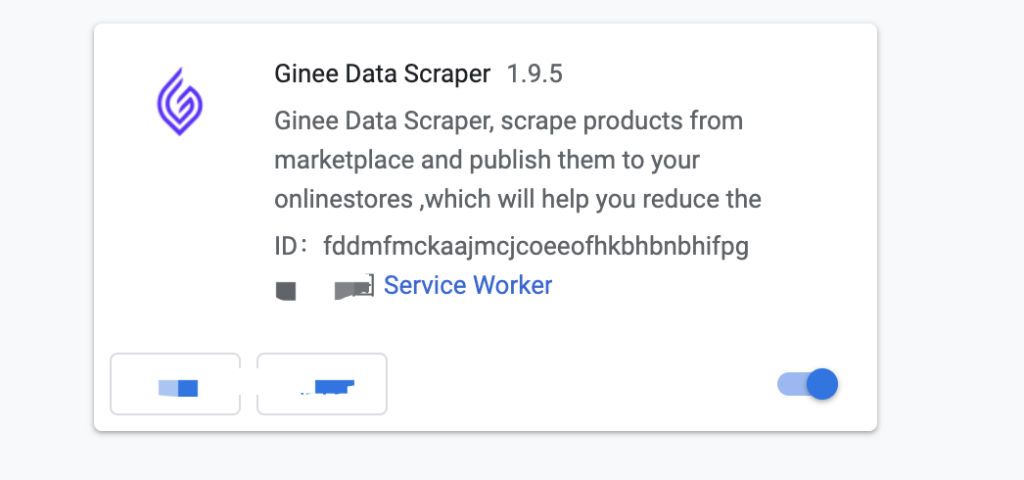Open the Service Worker inspect link
This screenshot has width=1024, height=480.
pyautogui.click(x=468, y=285)
